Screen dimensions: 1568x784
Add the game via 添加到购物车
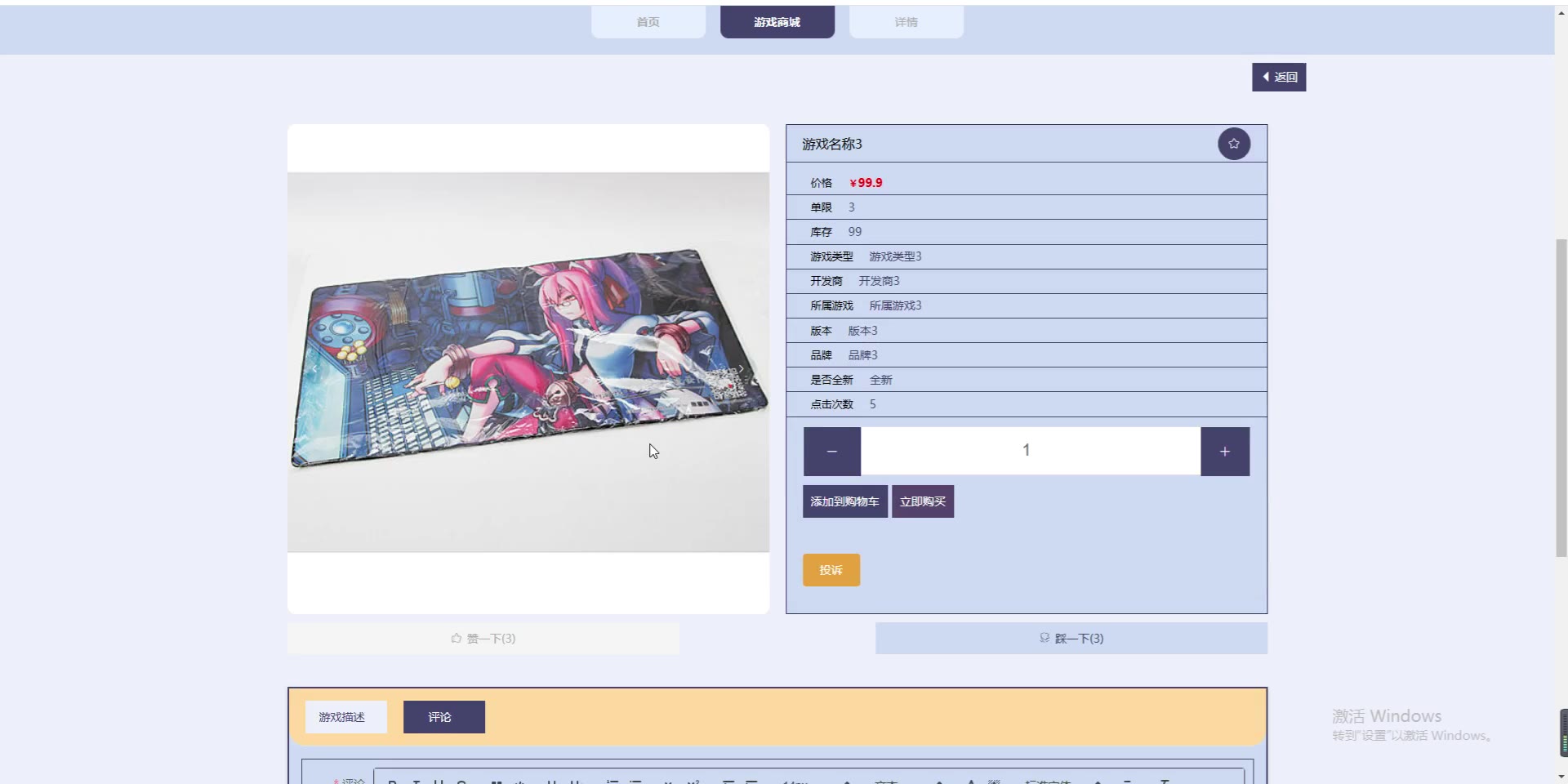coord(845,501)
